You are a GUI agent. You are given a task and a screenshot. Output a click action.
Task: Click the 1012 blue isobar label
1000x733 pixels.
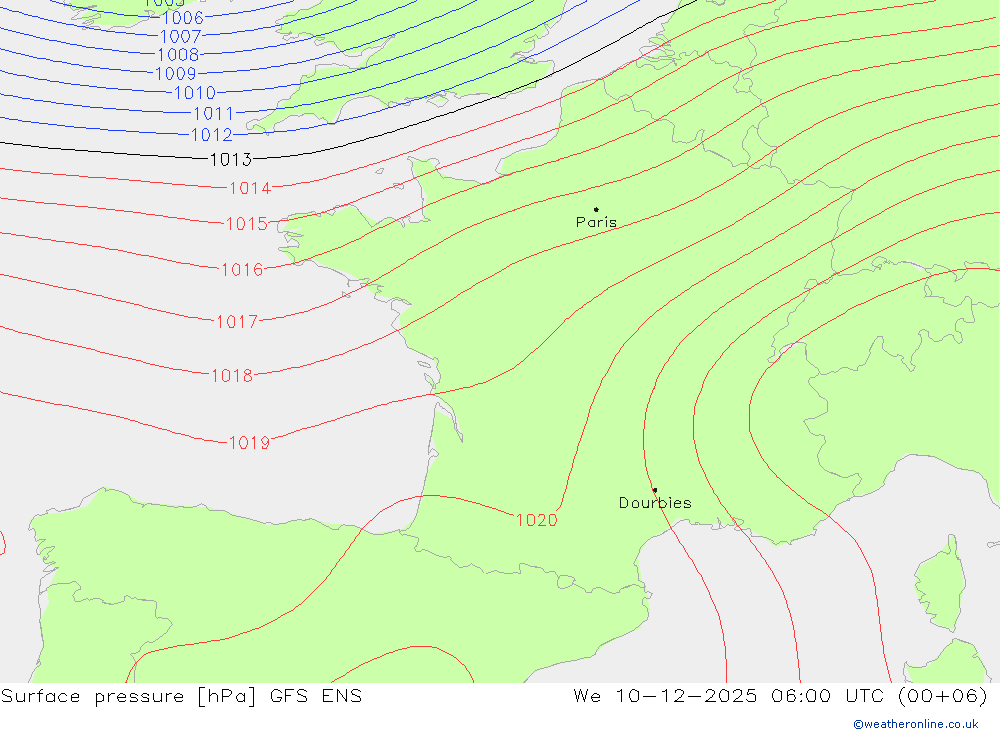coord(212,135)
